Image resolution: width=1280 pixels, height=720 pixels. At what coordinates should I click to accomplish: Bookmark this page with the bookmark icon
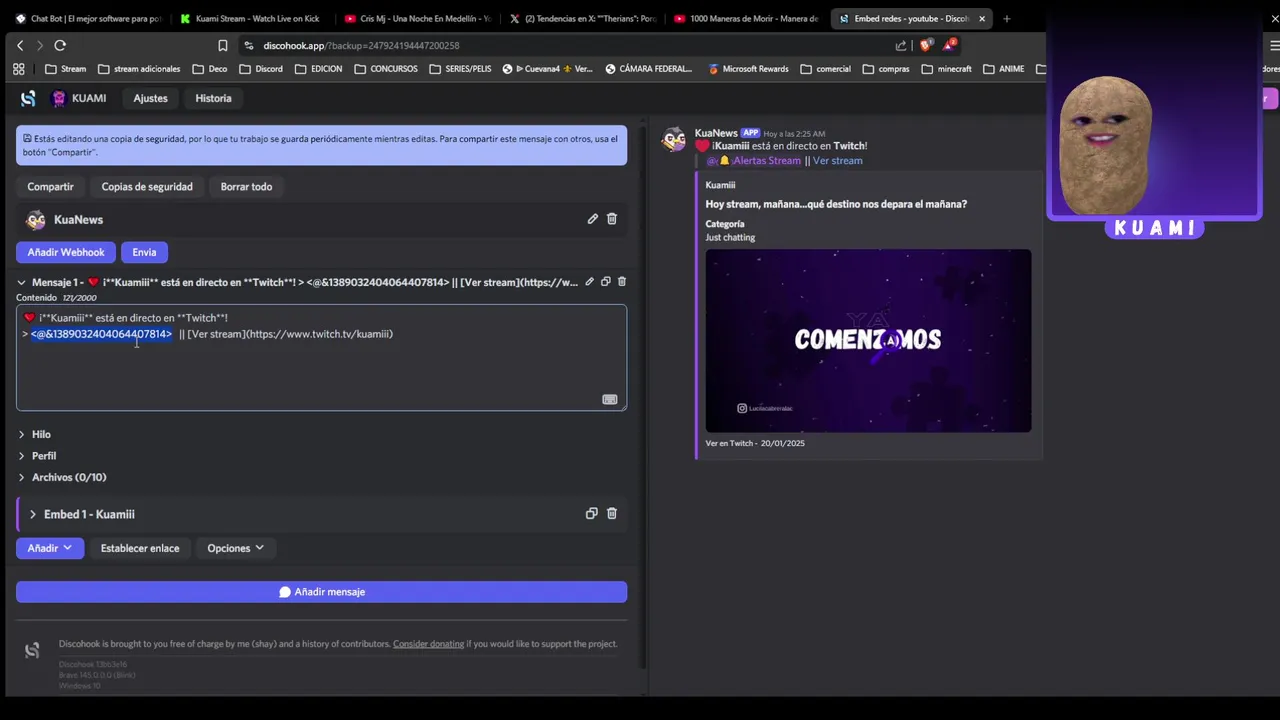pos(222,45)
